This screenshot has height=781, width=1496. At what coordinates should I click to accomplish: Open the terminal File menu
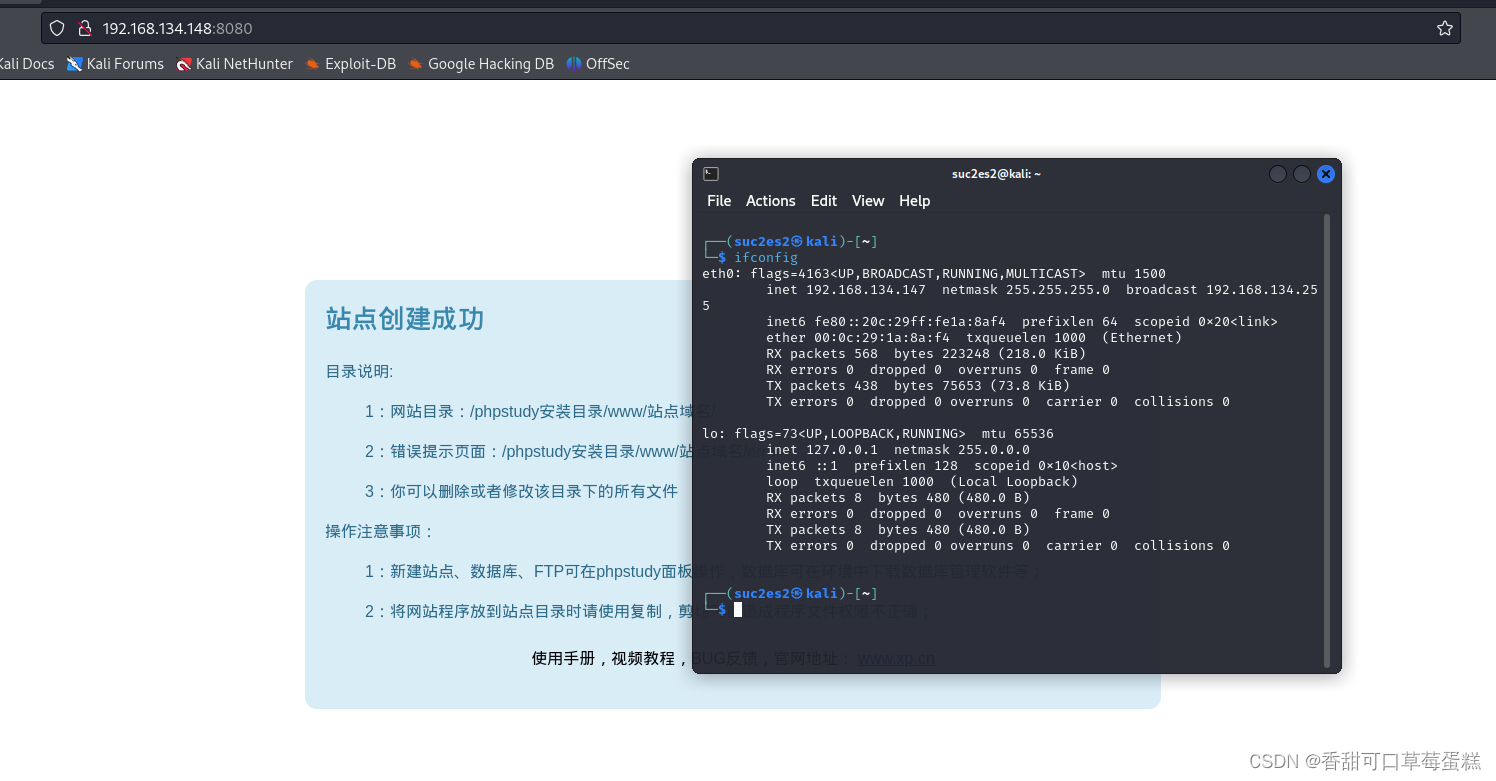pos(719,201)
